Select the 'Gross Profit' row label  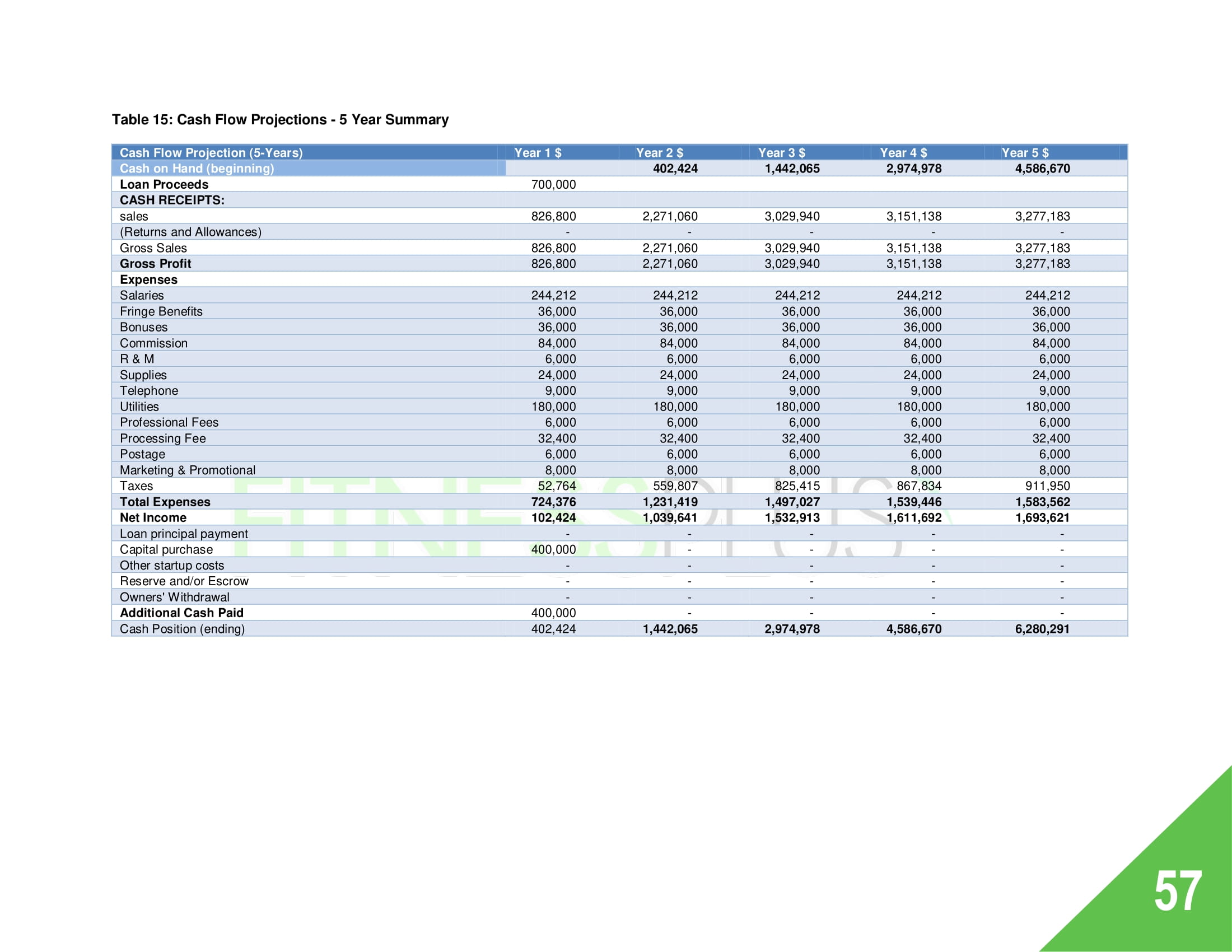click(x=155, y=263)
